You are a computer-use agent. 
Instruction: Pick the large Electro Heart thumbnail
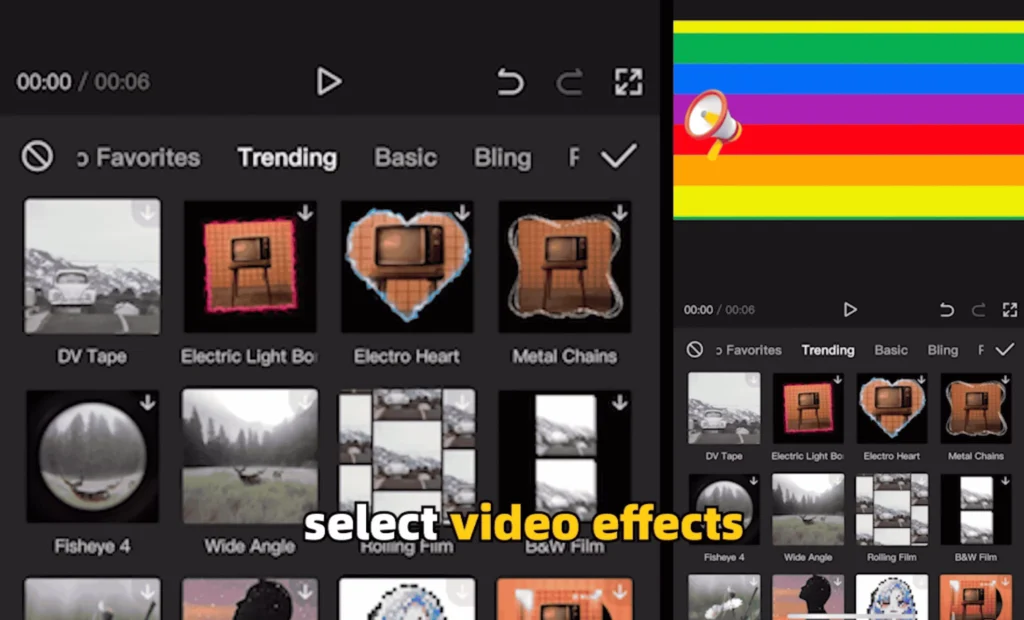coord(408,267)
